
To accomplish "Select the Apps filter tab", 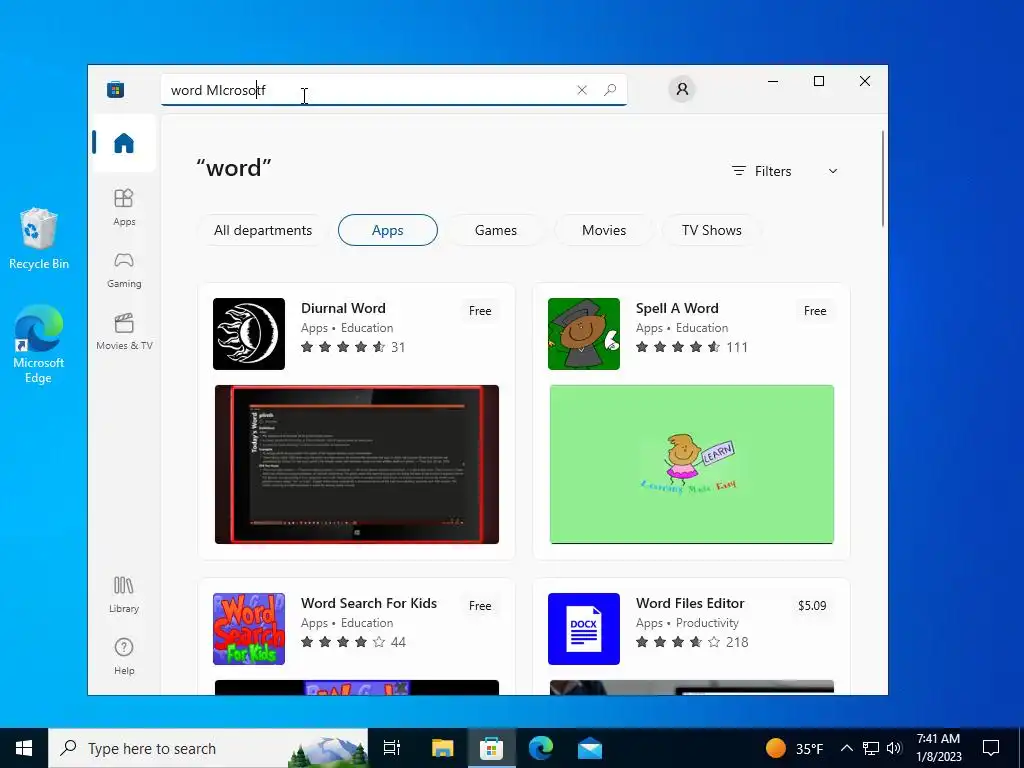I will [x=388, y=230].
